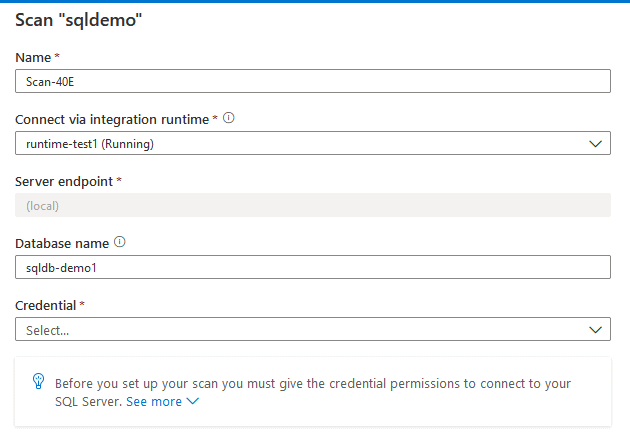Click the chevron arrow in the Credential dropdown

pyautogui.click(x=596, y=329)
